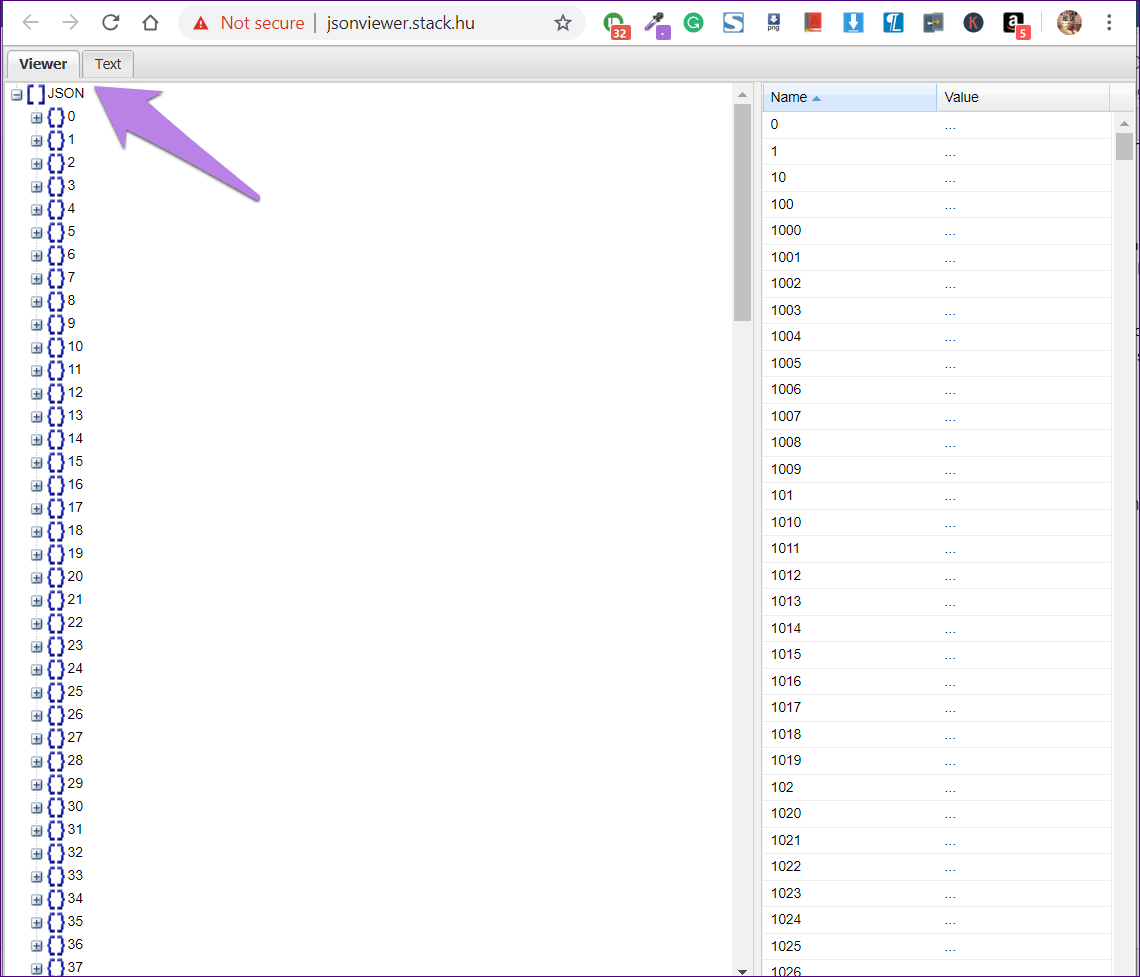Screen dimensions: 1140x977
Task: Click the user profile avatar
Action: point(1069,23)
